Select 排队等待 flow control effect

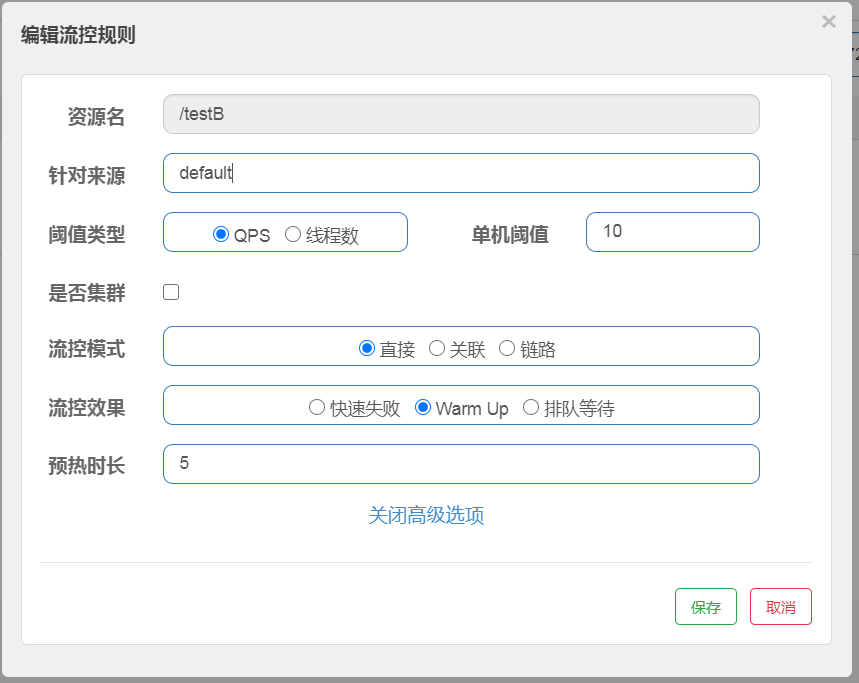click(531, 407)
